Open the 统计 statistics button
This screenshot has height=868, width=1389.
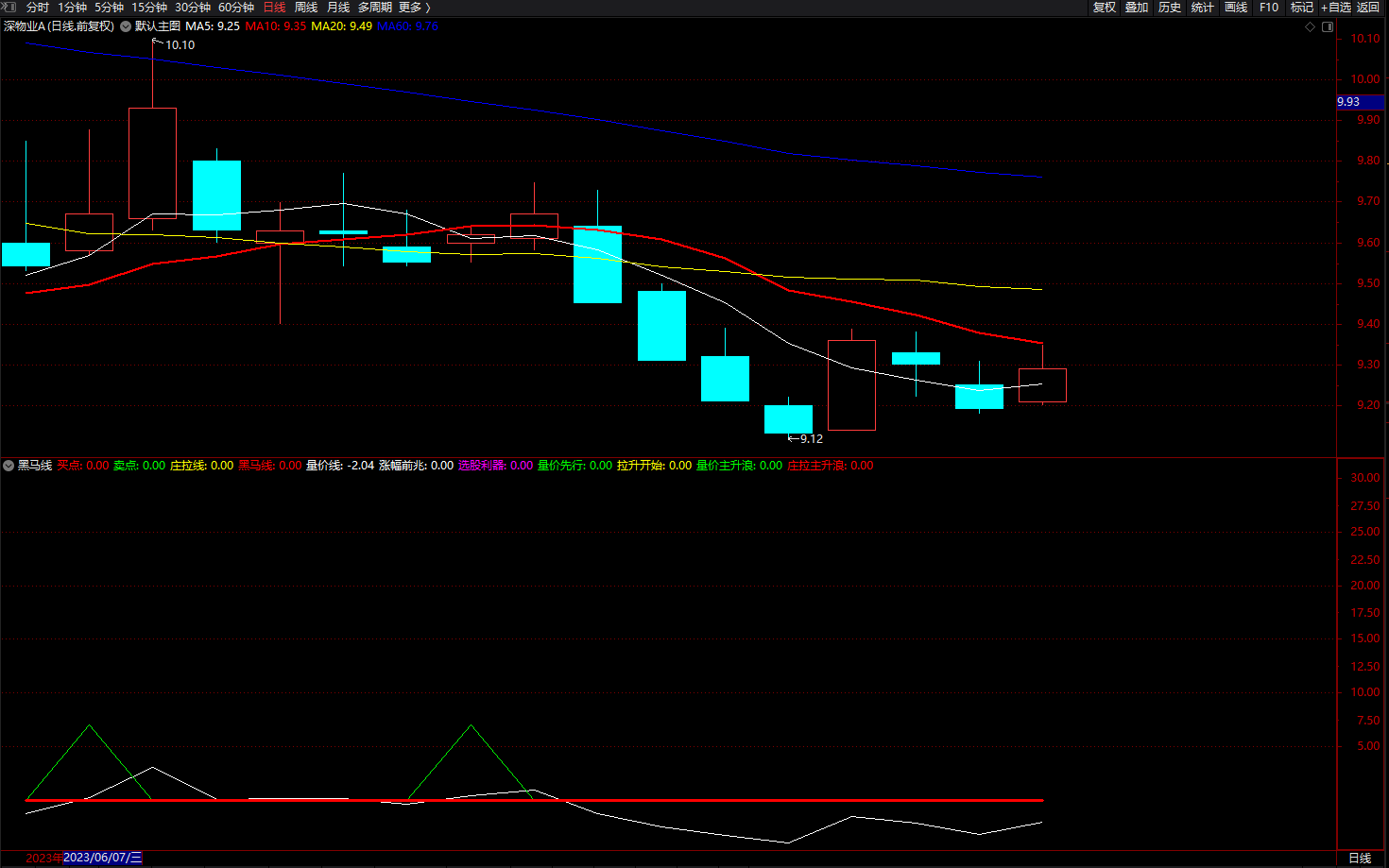point(1203,8)
